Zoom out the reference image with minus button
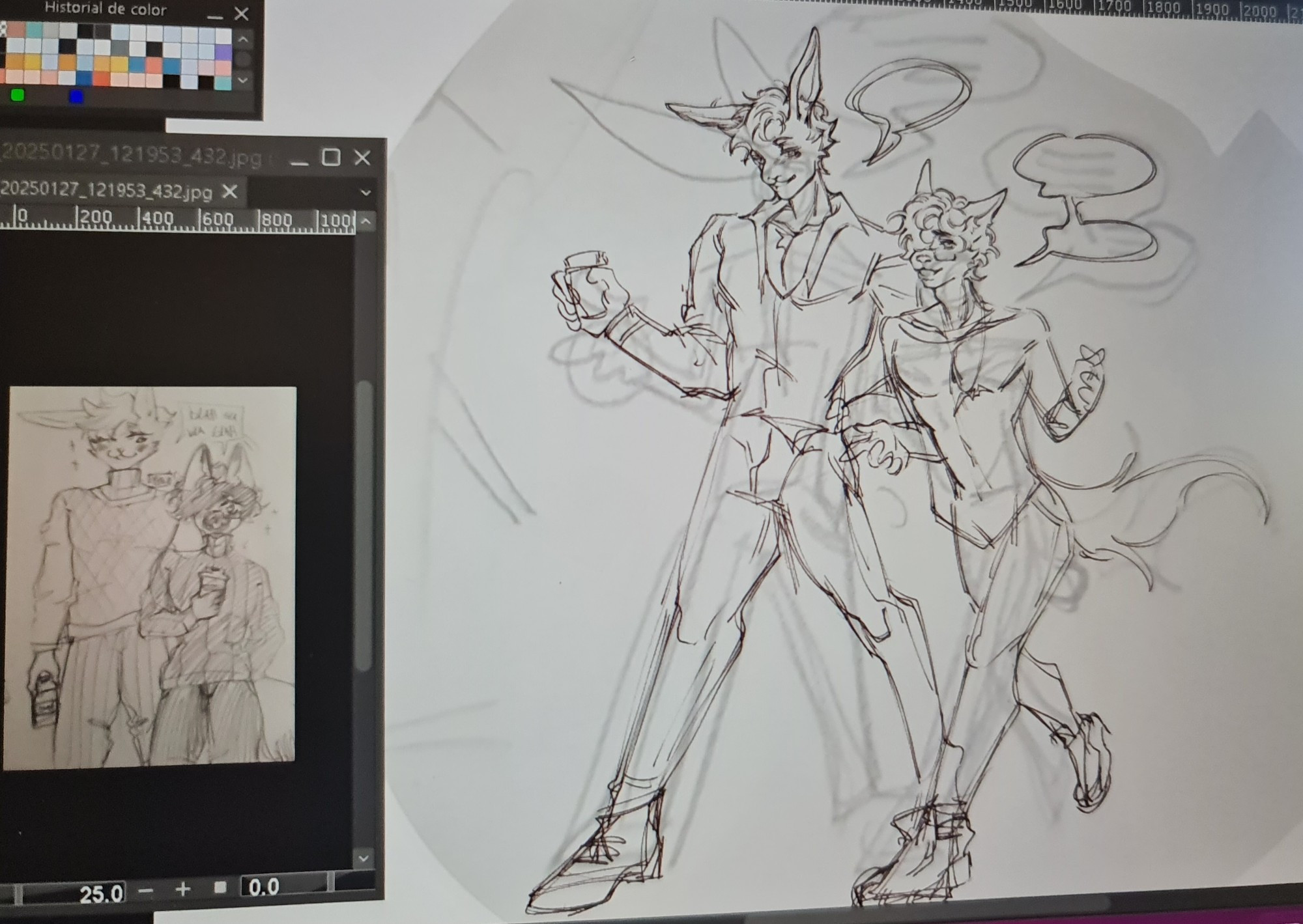The height and width of the screenshot is (924, 1303). 147,890
